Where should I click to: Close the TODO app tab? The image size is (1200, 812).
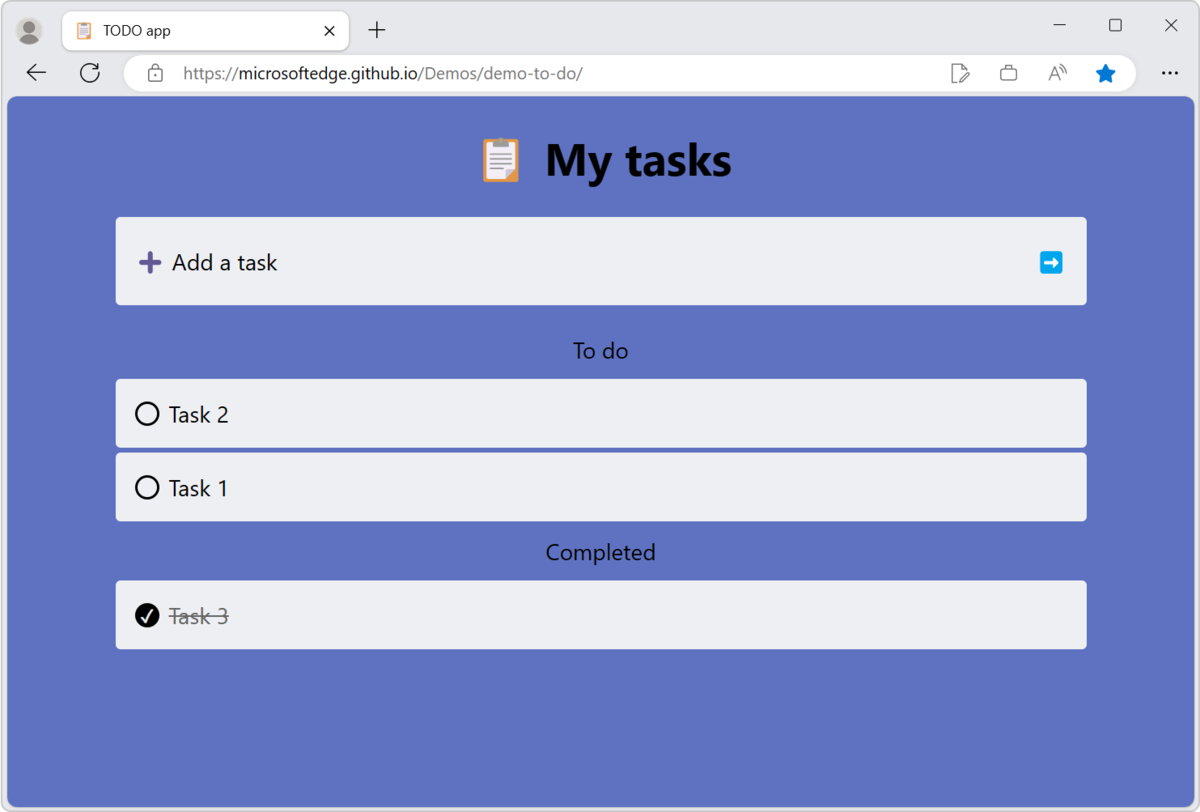tap(329, 31)
